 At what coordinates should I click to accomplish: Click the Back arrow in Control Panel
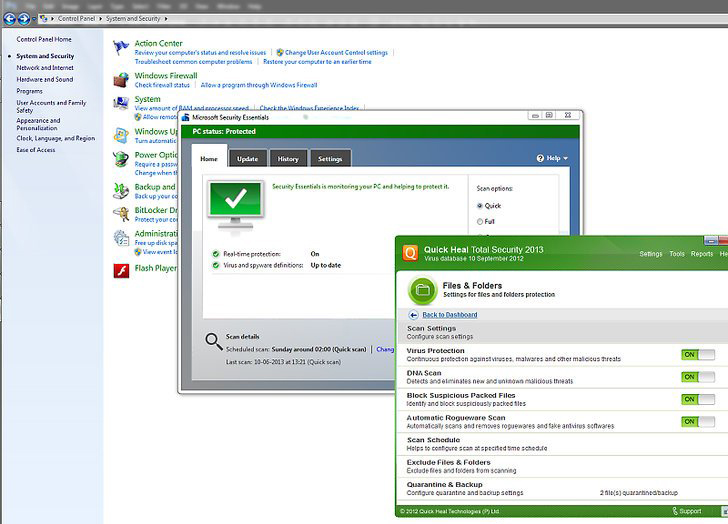9,19
